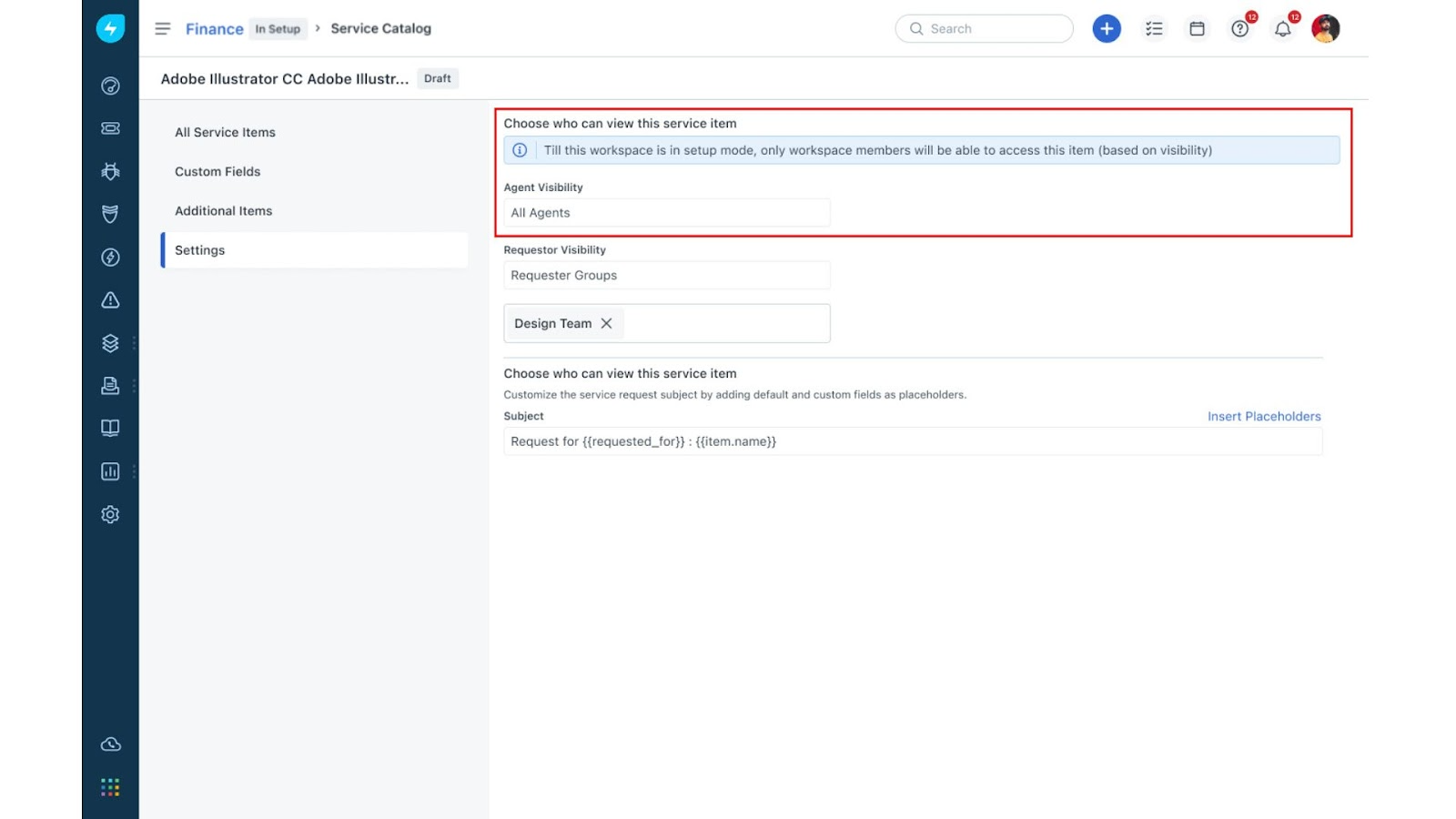Select Settings in left menu
Screen dimensions: 1456x819
click(x=314, y=250)
